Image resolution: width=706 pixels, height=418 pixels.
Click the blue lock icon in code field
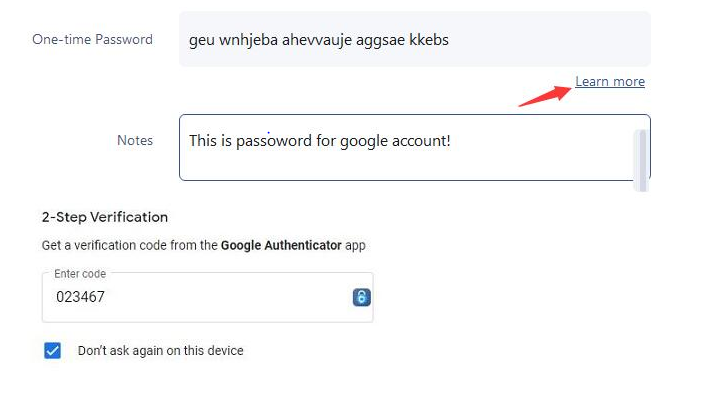point(362,297)
